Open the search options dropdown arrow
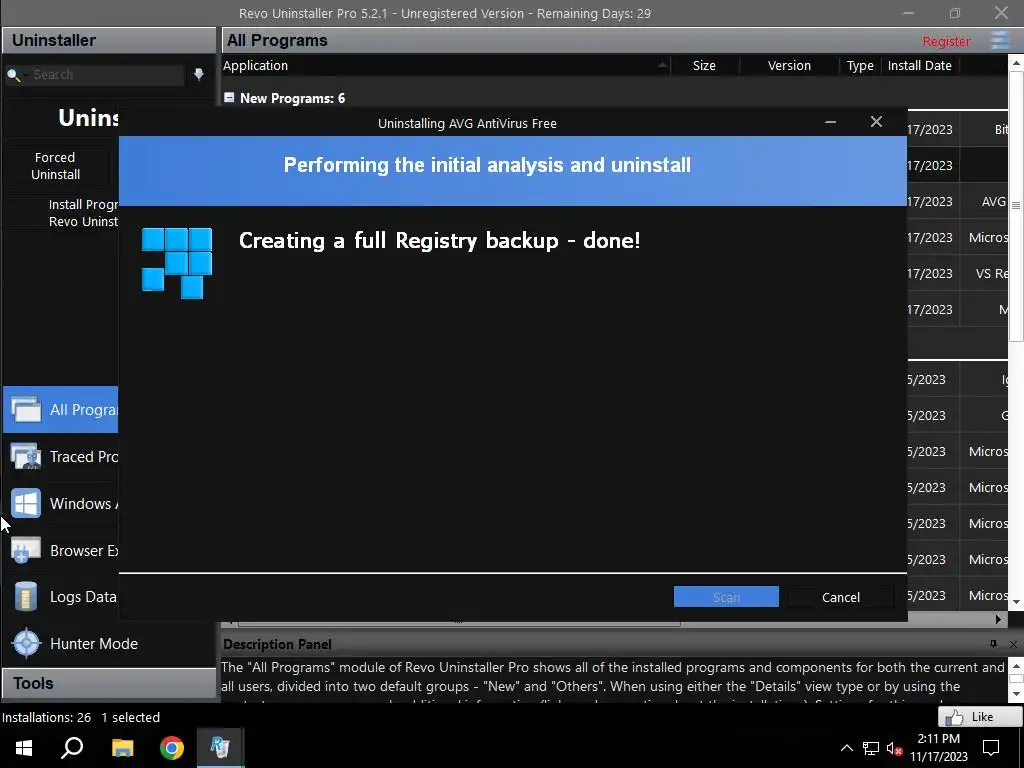Viewport: 1024px width, 768px height. [199, 74]
